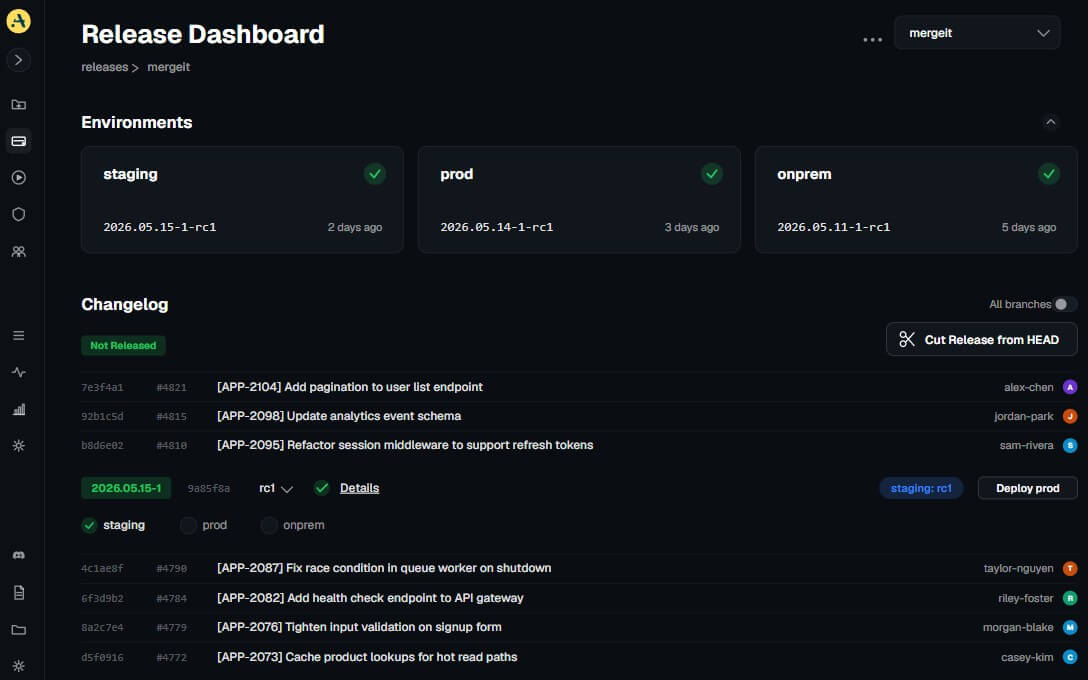Open APP-2087 race condition fix entry
This screenshot has height=680, width=1088.
click(x=384, y=568)
